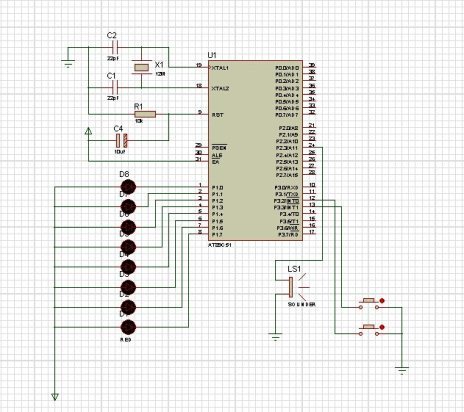
Task: Select the U1 AT89C51 microcontroller body
Action: tap(255, 150)
